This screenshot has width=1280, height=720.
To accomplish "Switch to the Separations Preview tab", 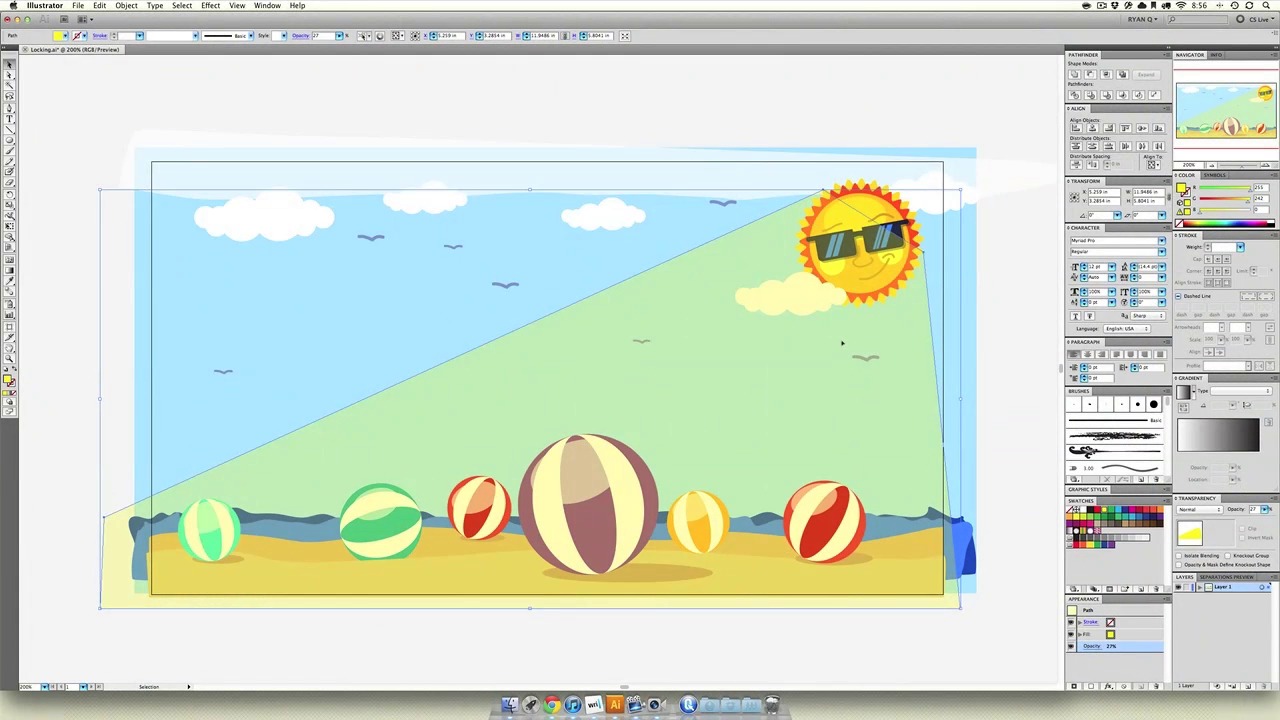I will tap(1227, 577).
